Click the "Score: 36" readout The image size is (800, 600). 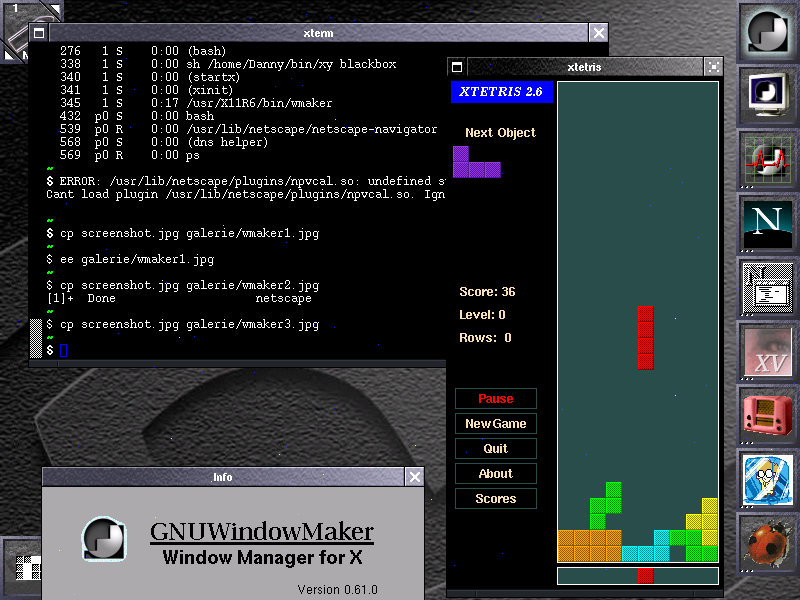(x=487, y=292)
